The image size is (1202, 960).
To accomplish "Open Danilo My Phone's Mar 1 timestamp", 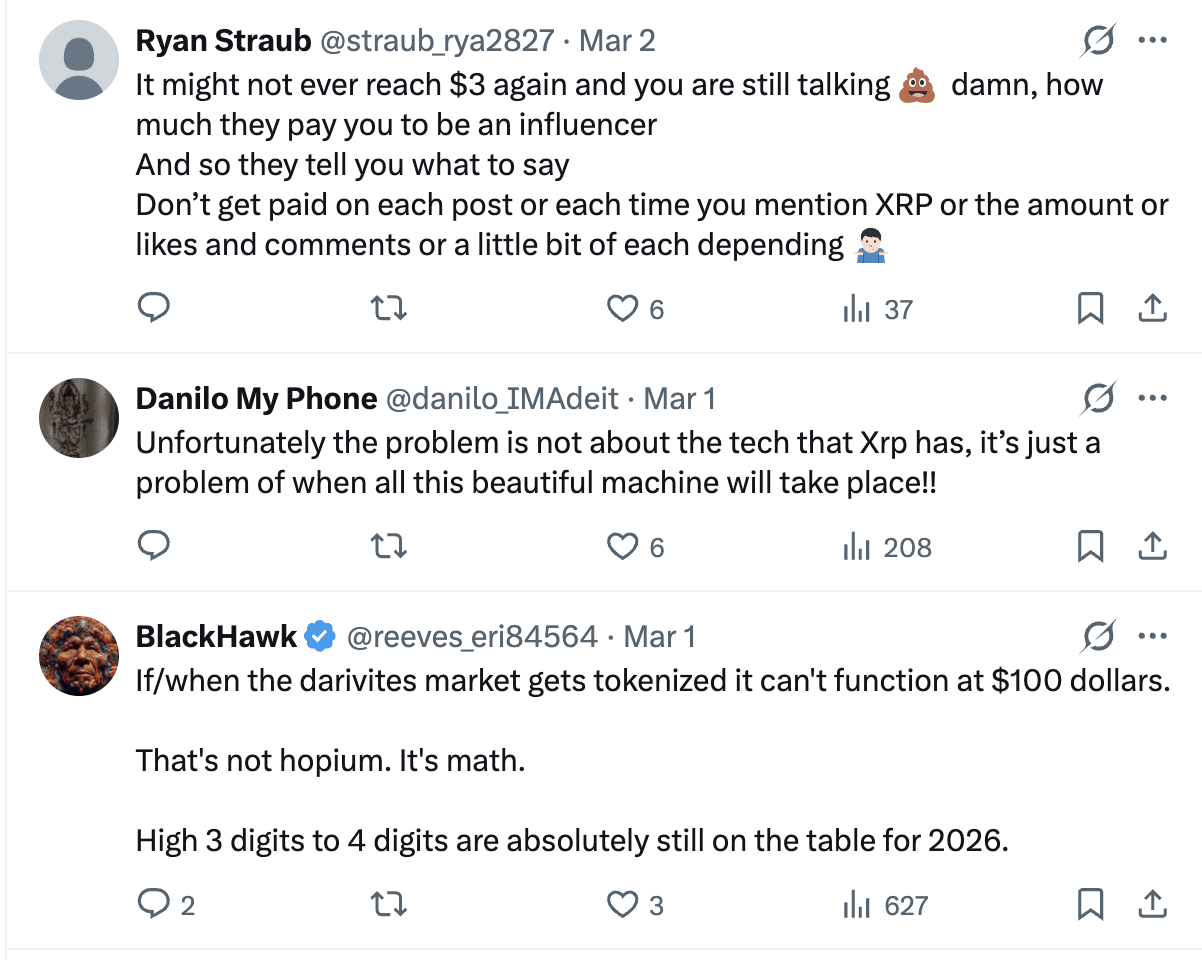I will pyautogui.click(x=679, y=399).
